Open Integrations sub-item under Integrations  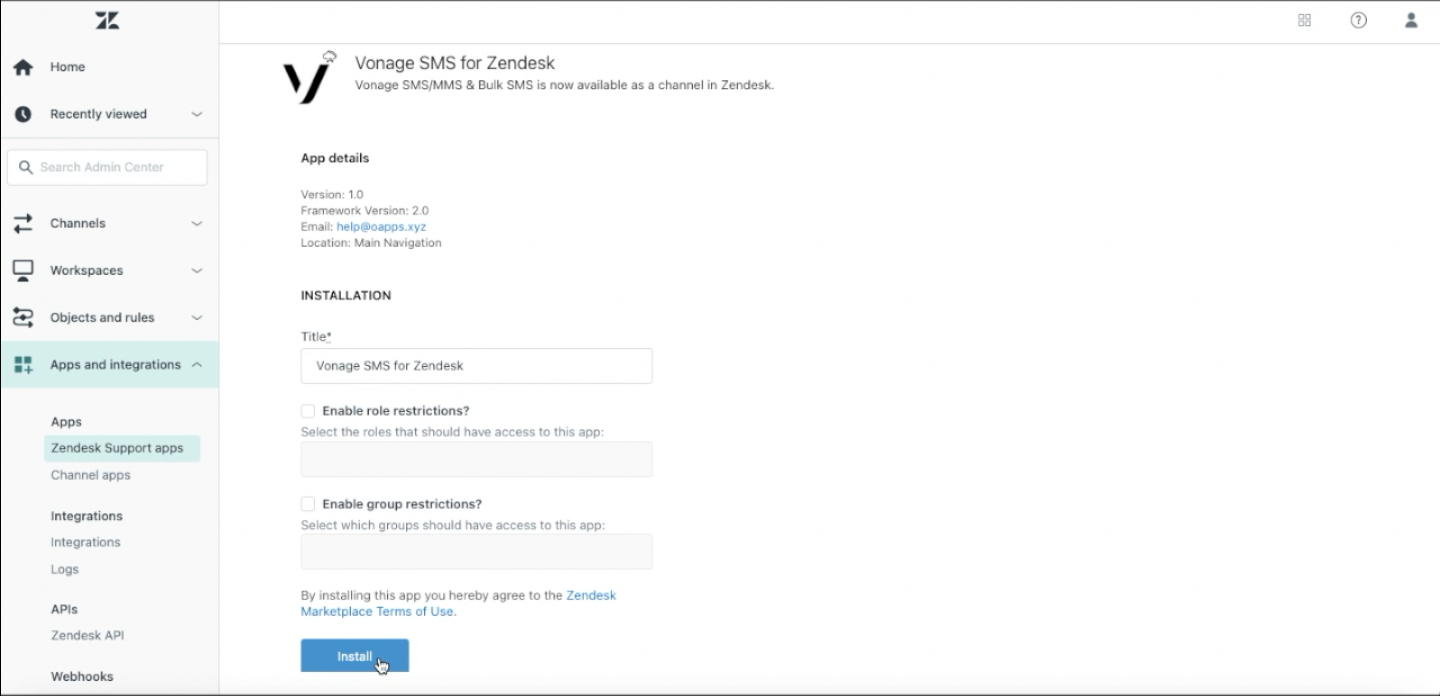[86, 542]
